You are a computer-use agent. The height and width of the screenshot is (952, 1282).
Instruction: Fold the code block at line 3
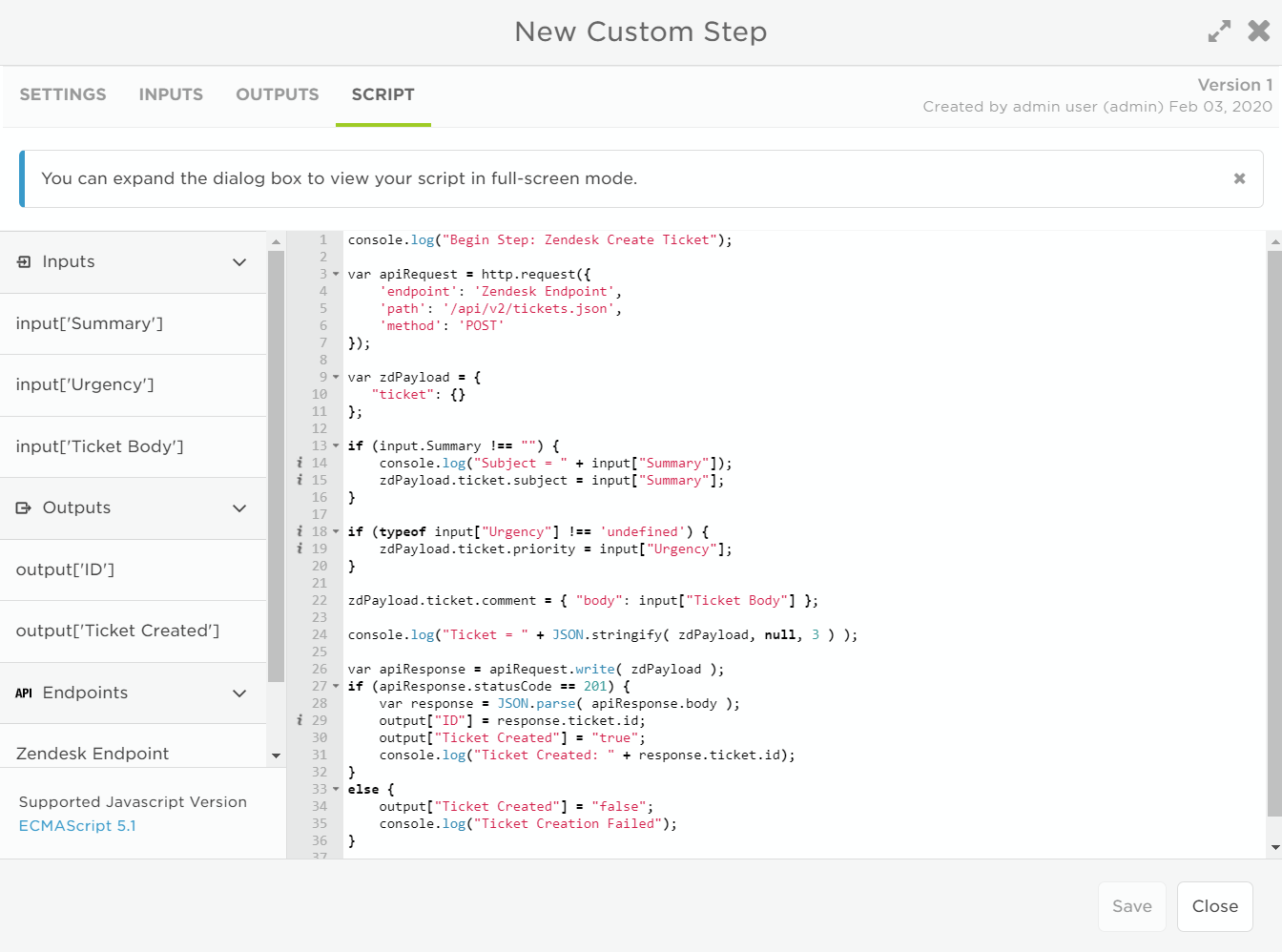336,274
